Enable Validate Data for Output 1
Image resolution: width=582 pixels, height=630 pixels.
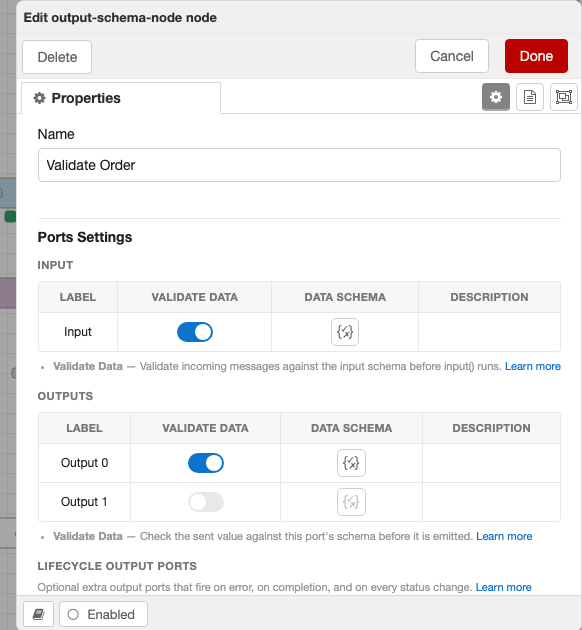coord(206,502)
